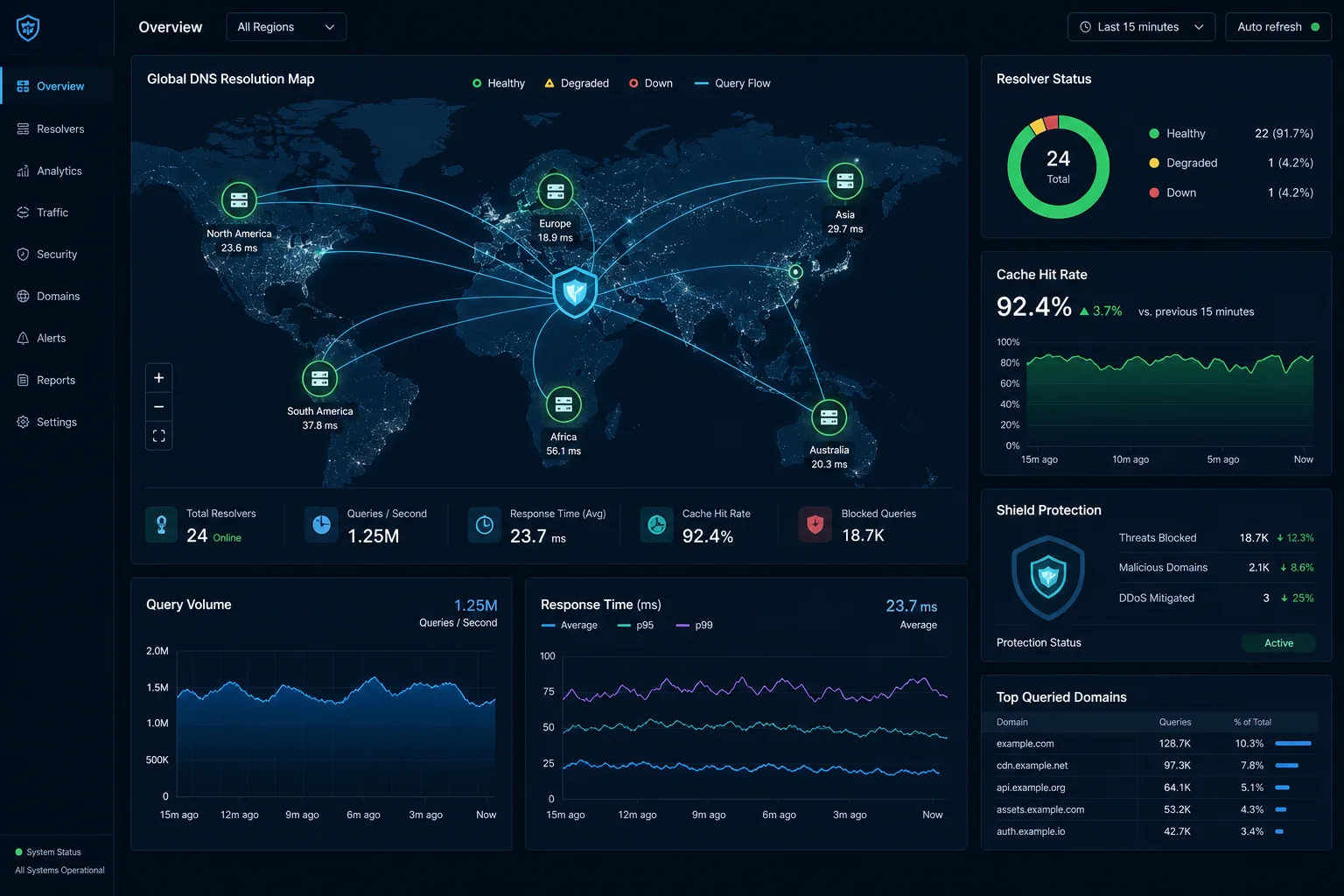Click the central shield hub icon on map
Viewport: 1344px width, 896px height.
click(575, 291)
